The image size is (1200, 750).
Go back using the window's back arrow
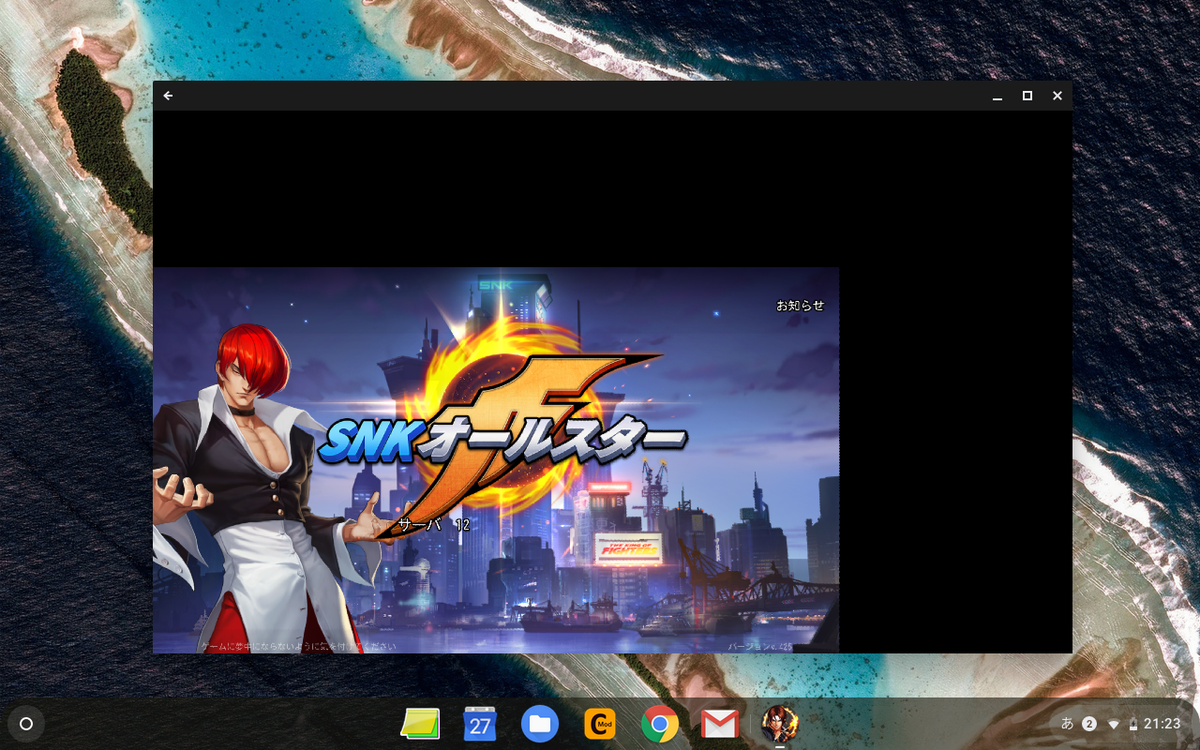(168, 96)
